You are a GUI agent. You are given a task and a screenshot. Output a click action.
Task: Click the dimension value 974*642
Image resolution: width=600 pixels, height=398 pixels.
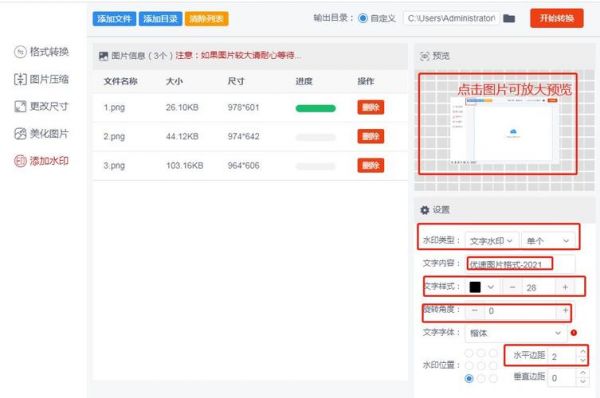[243, 136]
